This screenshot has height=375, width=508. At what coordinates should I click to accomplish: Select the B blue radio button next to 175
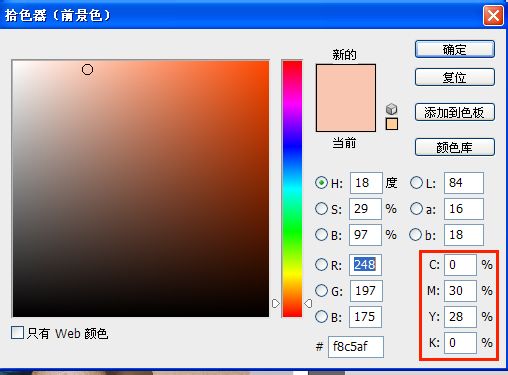coord(321,317)
